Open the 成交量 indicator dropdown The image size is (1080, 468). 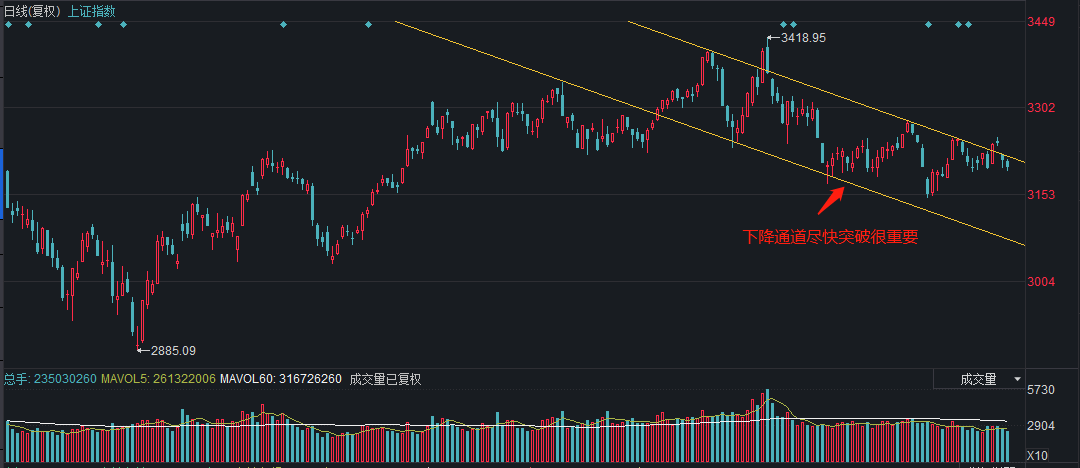(979, 378)
